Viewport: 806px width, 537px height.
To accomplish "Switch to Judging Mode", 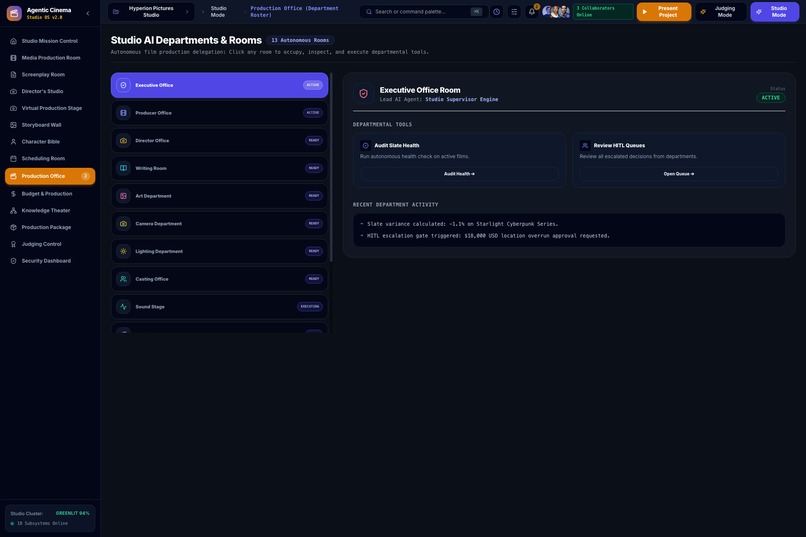I will 720,12.
